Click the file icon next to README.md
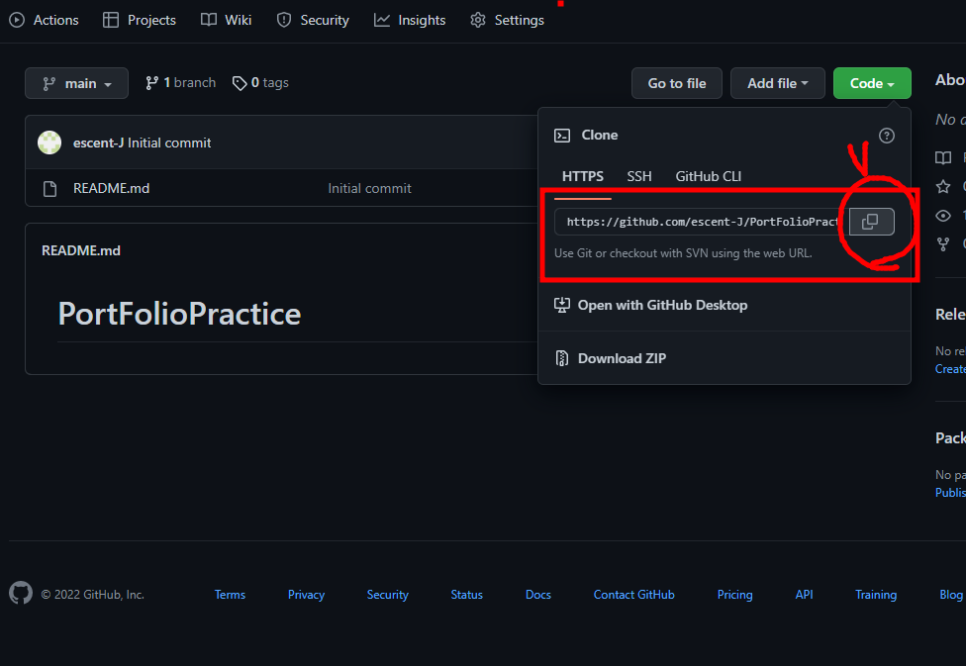Viewport: 966px width, 666px height. 50,189
